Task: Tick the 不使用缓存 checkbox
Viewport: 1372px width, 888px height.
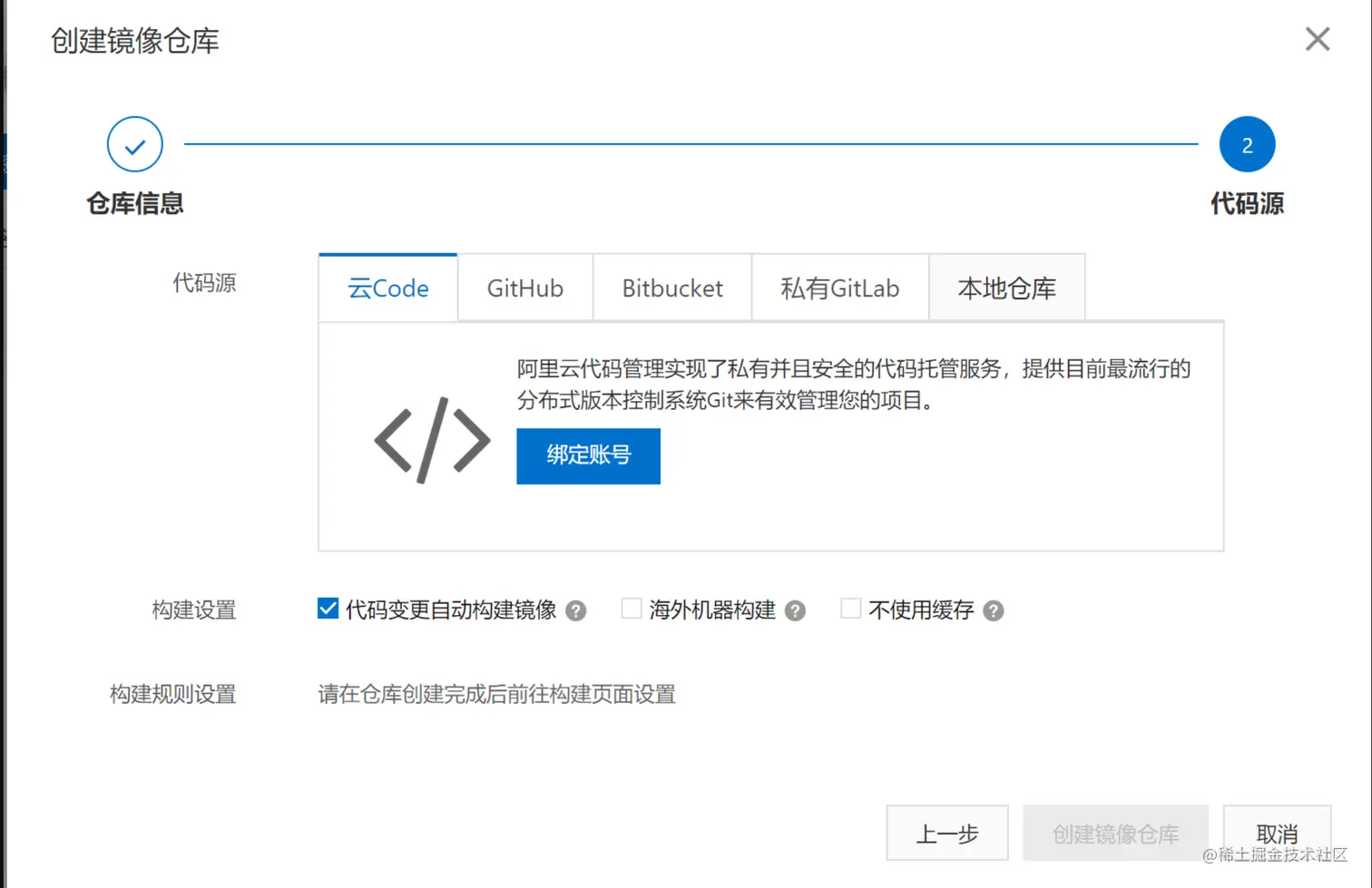Action: tap(850, 608)
